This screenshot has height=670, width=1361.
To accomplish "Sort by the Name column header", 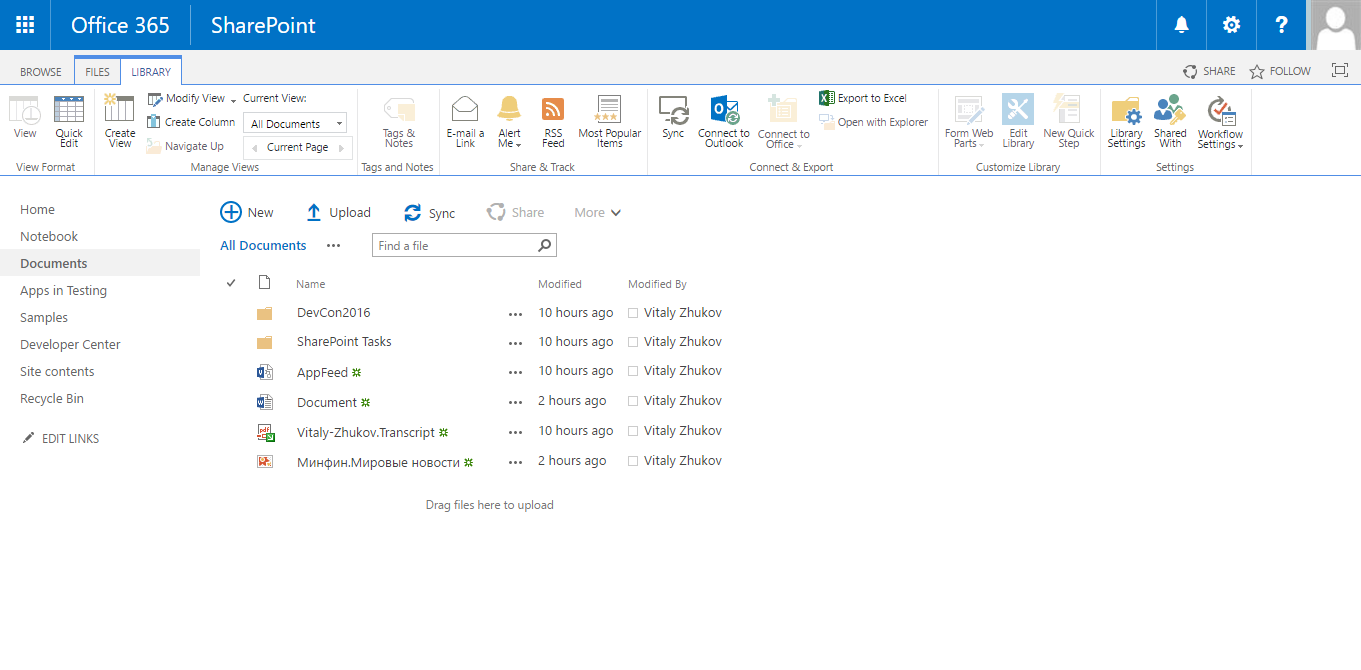I will tap(310, 284).
